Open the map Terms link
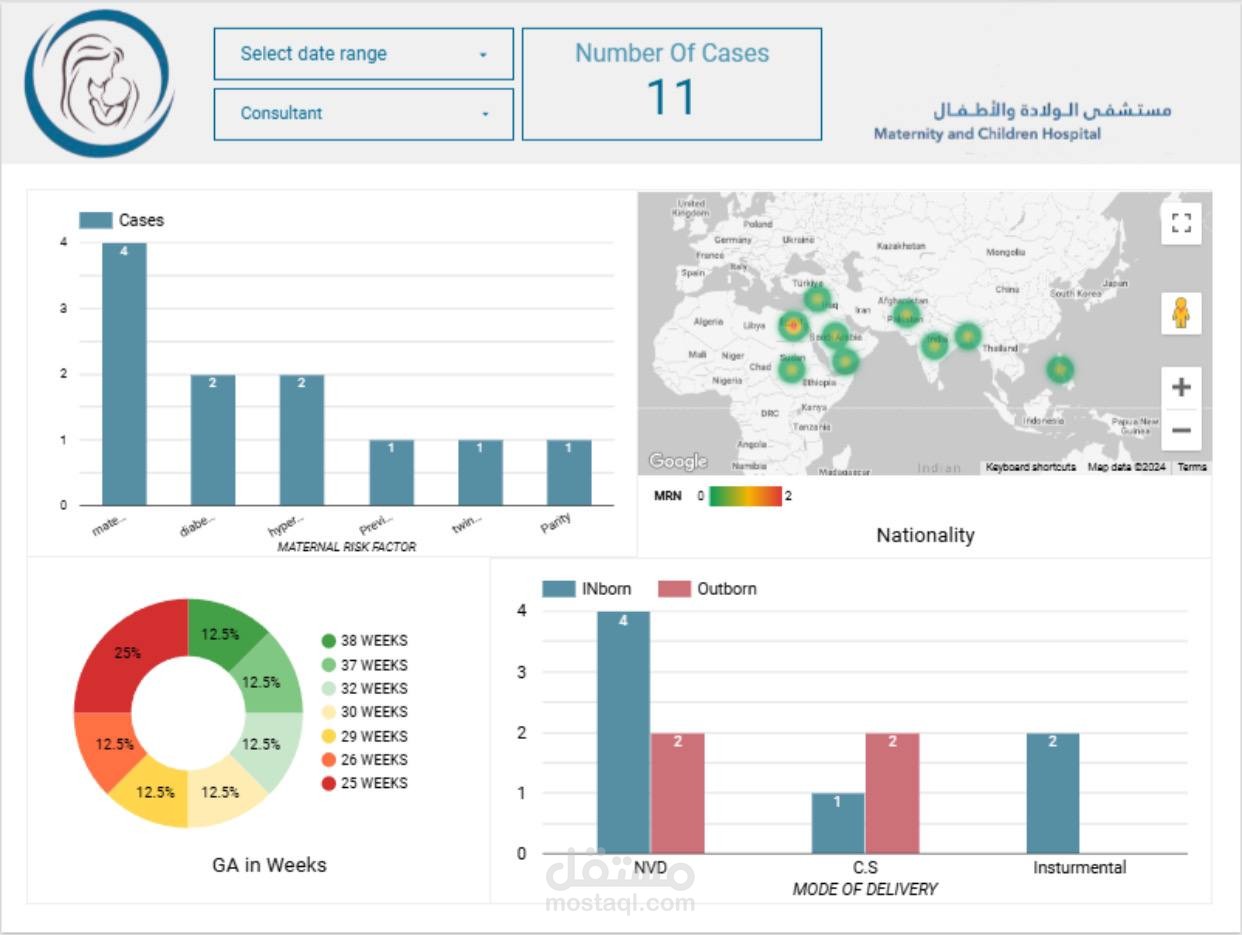 point(1191,467)
